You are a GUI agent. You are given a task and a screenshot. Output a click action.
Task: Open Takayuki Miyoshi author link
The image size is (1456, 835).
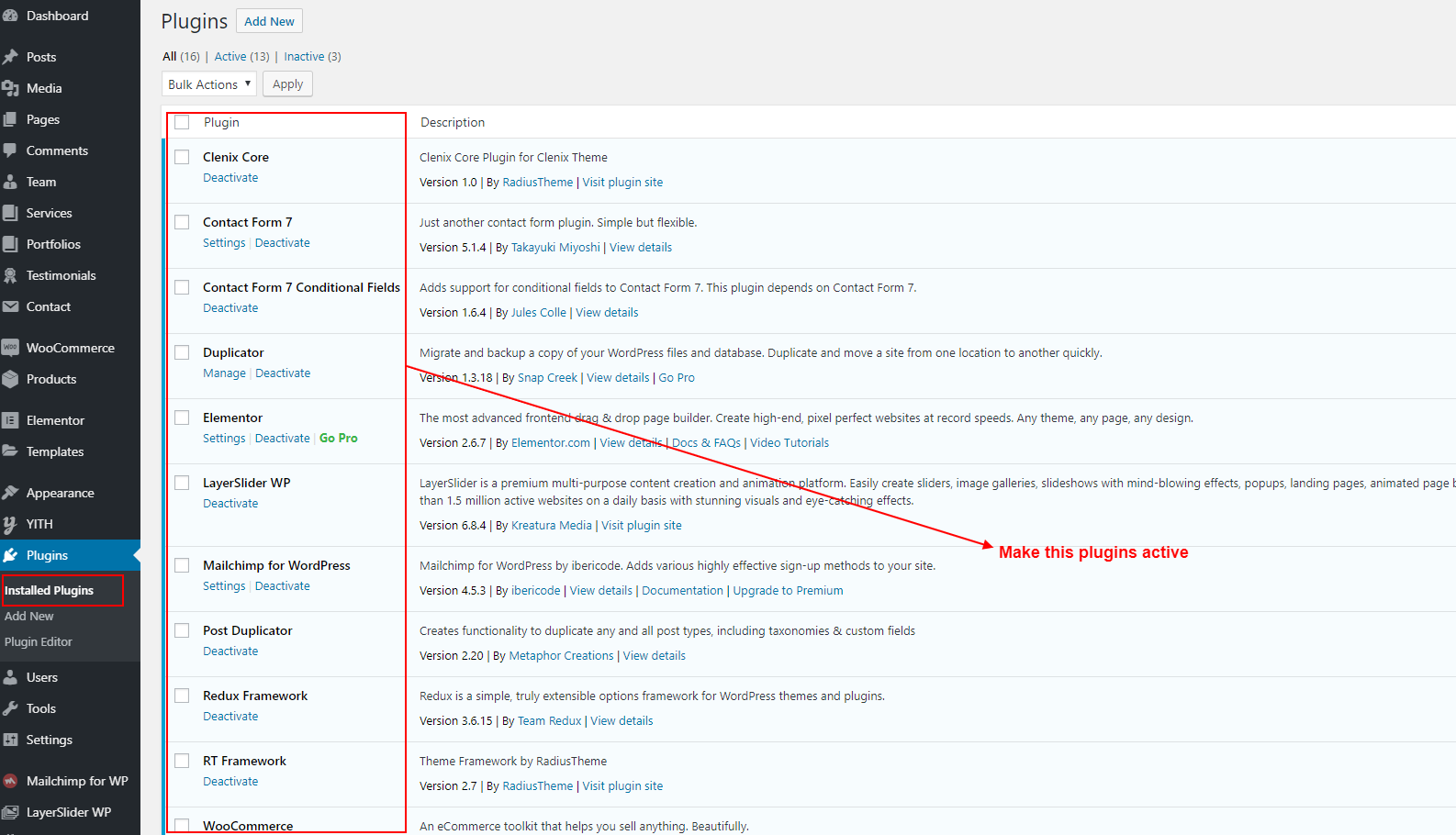555,248
